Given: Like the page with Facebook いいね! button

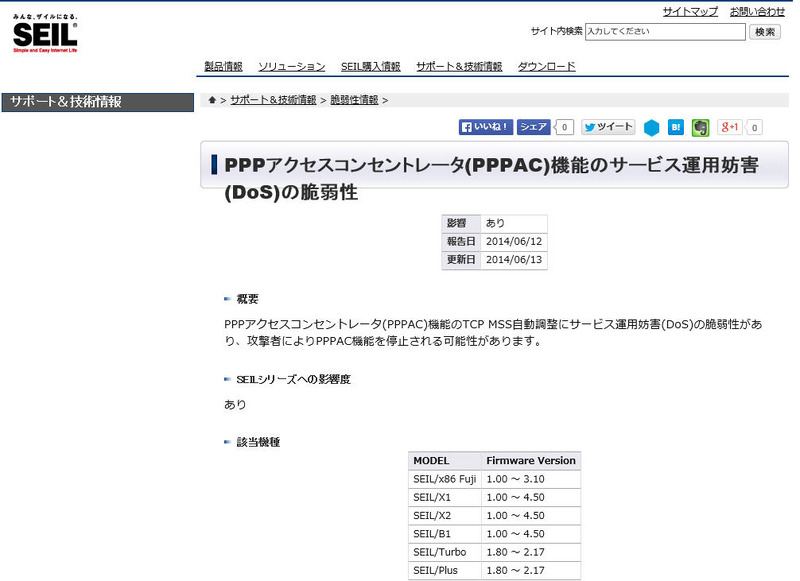Looking at the screenshot, I should (x=486, y=127).
